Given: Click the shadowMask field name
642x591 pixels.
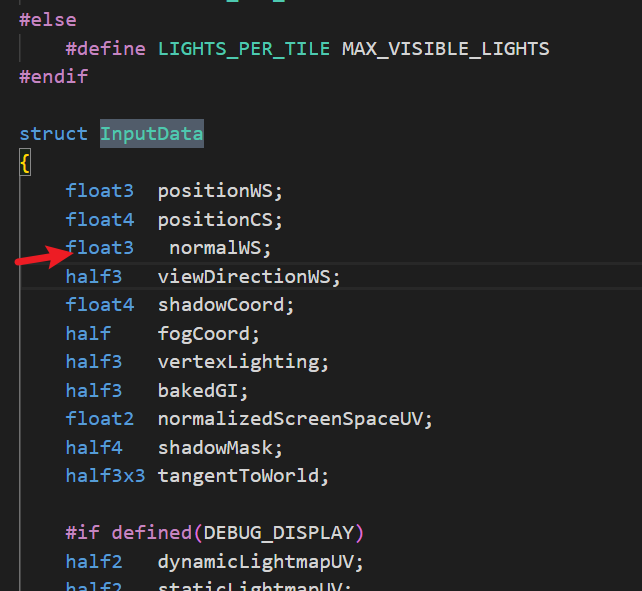Looking at the screenshot, I should (x=220, y=447).
